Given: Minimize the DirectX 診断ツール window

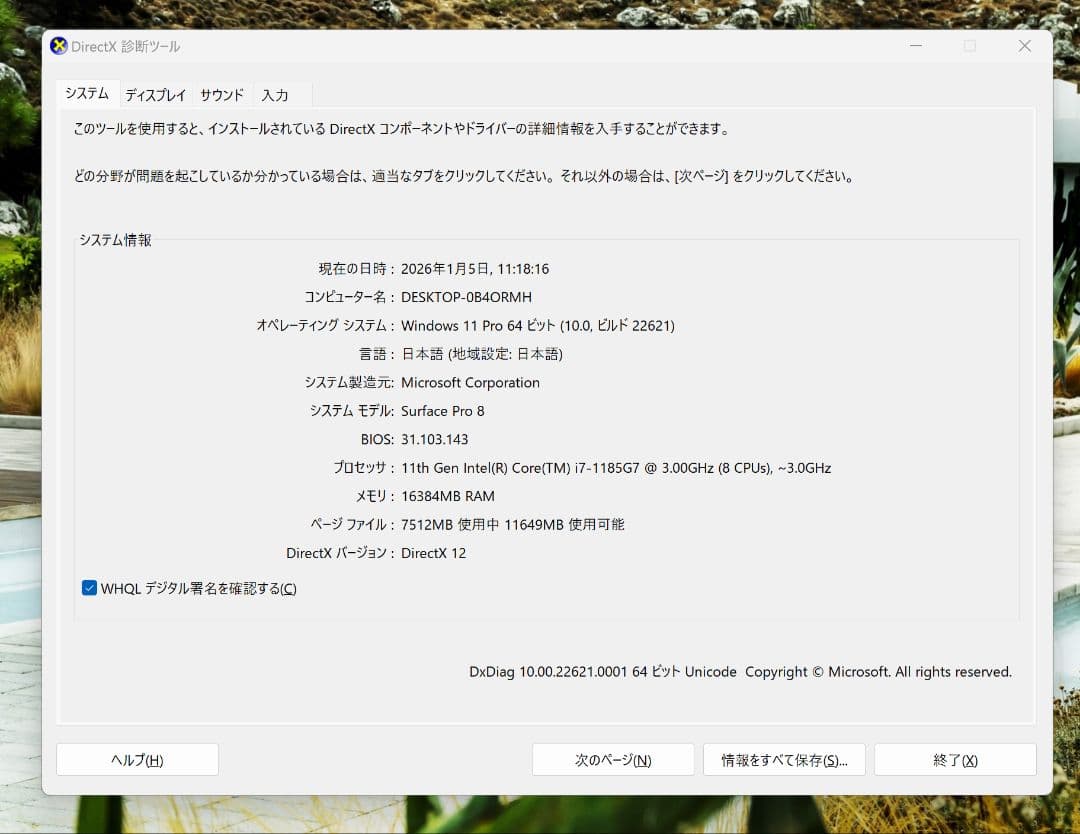Looking at the screenshot, I should [916, 46].
